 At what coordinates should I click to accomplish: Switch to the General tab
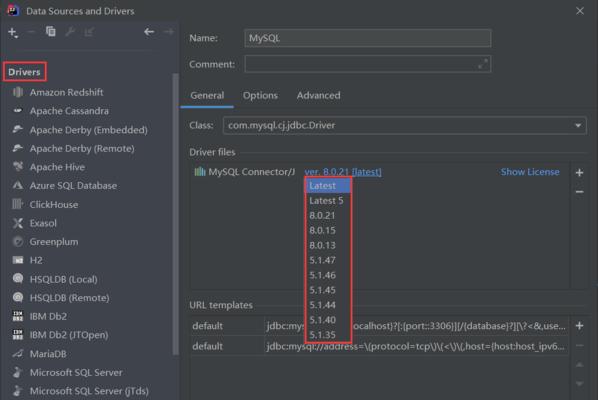click(207, 95)
